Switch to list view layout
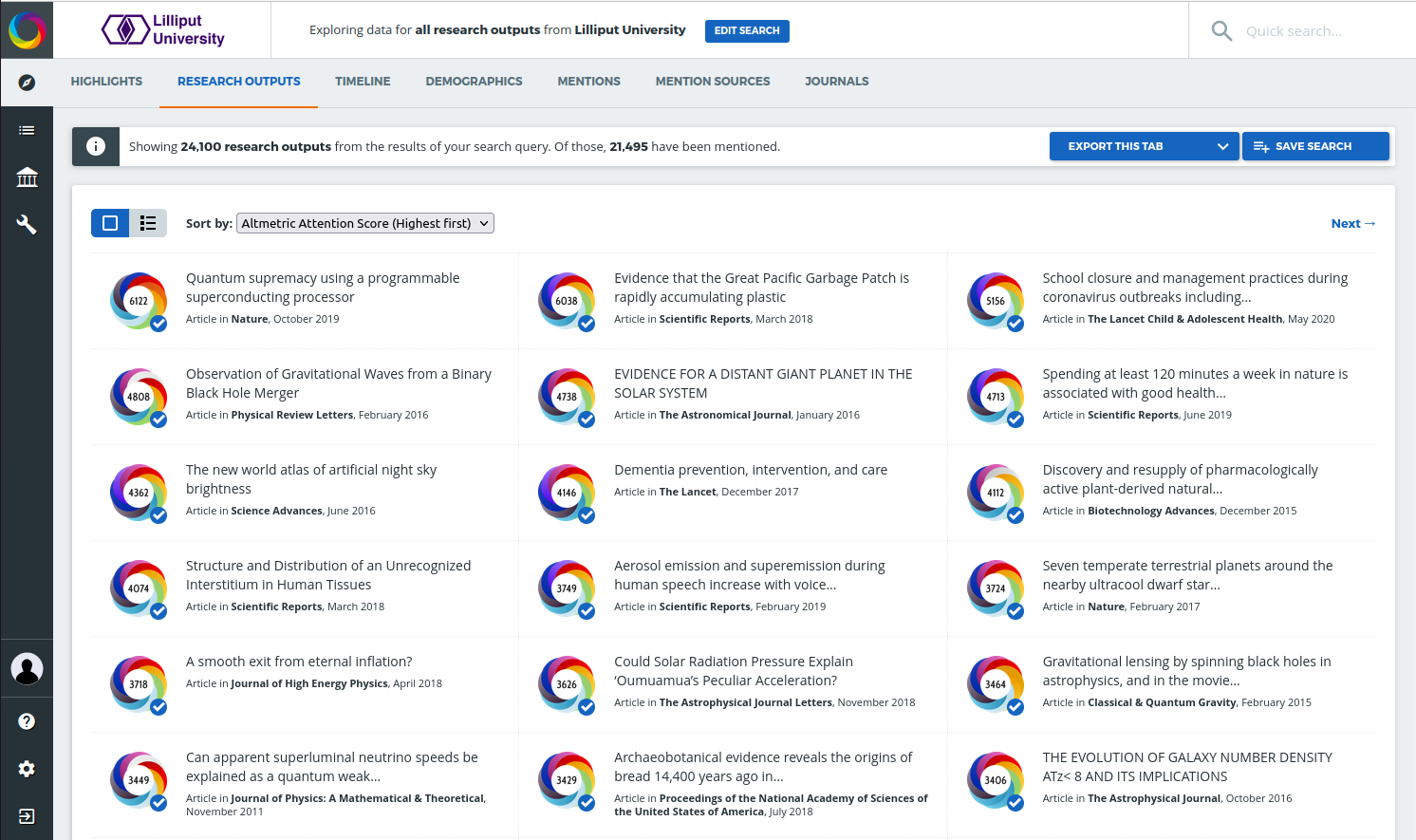Screen dimensions: 1416x840 148,223
